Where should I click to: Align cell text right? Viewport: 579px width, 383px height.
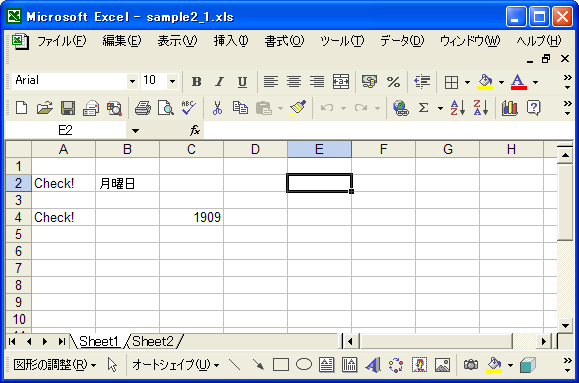tap(317, 82)
